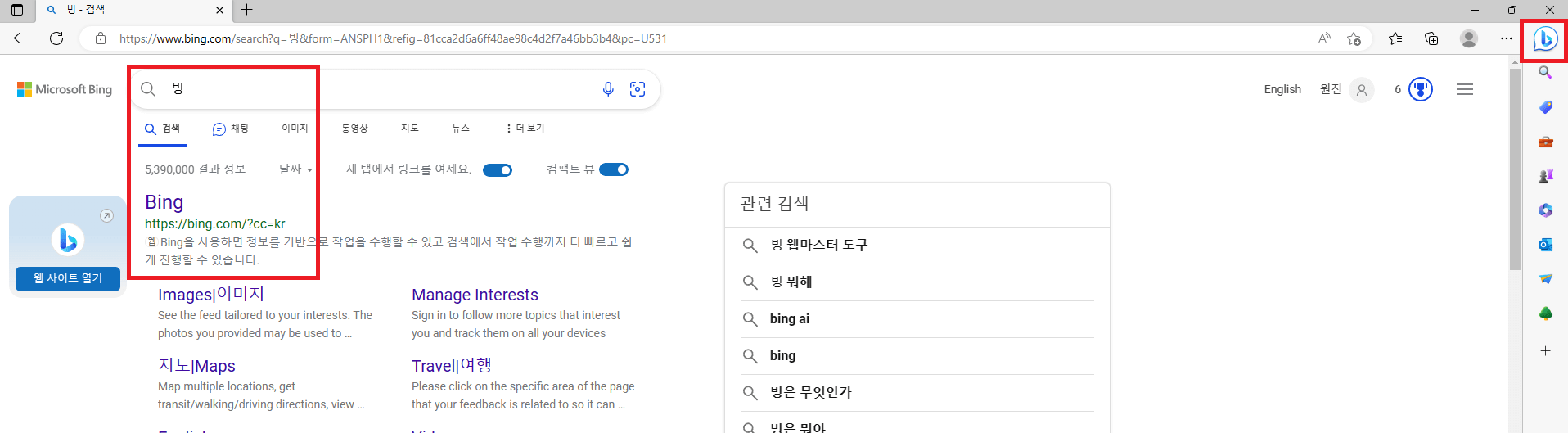The height and width of the screenshot is (433, 1568).
Task: Click the Edge sidebar search icon
Action: (1545, 73)
